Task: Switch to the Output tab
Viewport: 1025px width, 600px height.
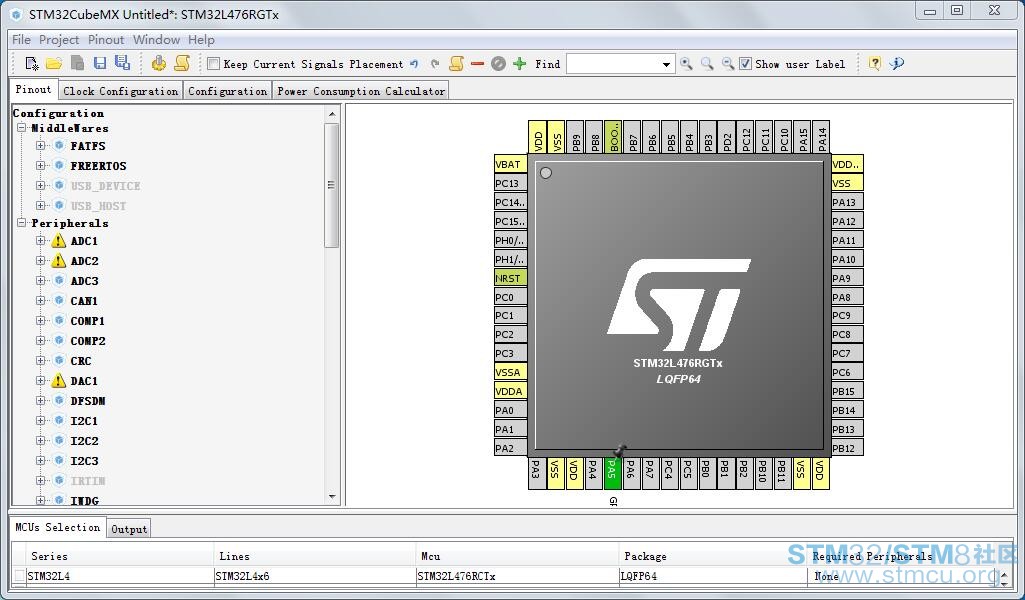Action: [x=129, y=529]
